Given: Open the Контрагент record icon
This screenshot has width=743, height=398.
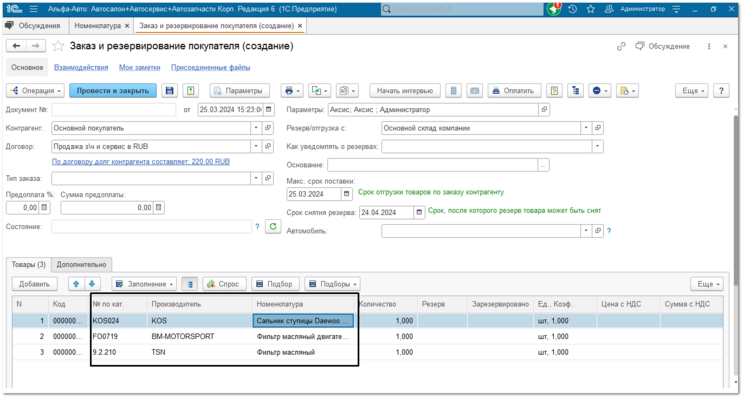Looking at the screenshot, I should (x=268, y=128).
